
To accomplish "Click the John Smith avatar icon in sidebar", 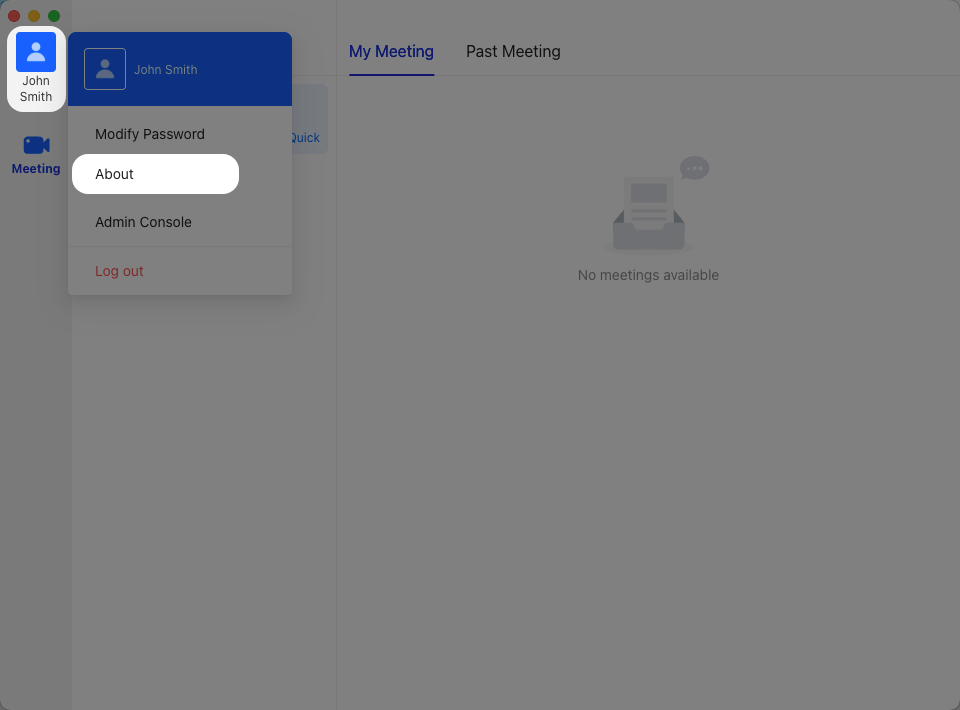I will point(35,52).
